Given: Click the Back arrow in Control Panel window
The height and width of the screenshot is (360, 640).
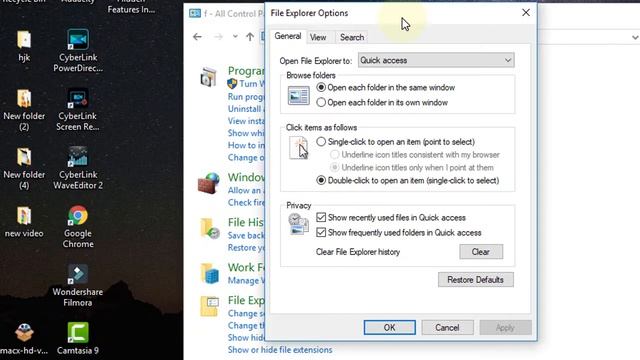Looking at the screenshot, I should click(197, 37).
